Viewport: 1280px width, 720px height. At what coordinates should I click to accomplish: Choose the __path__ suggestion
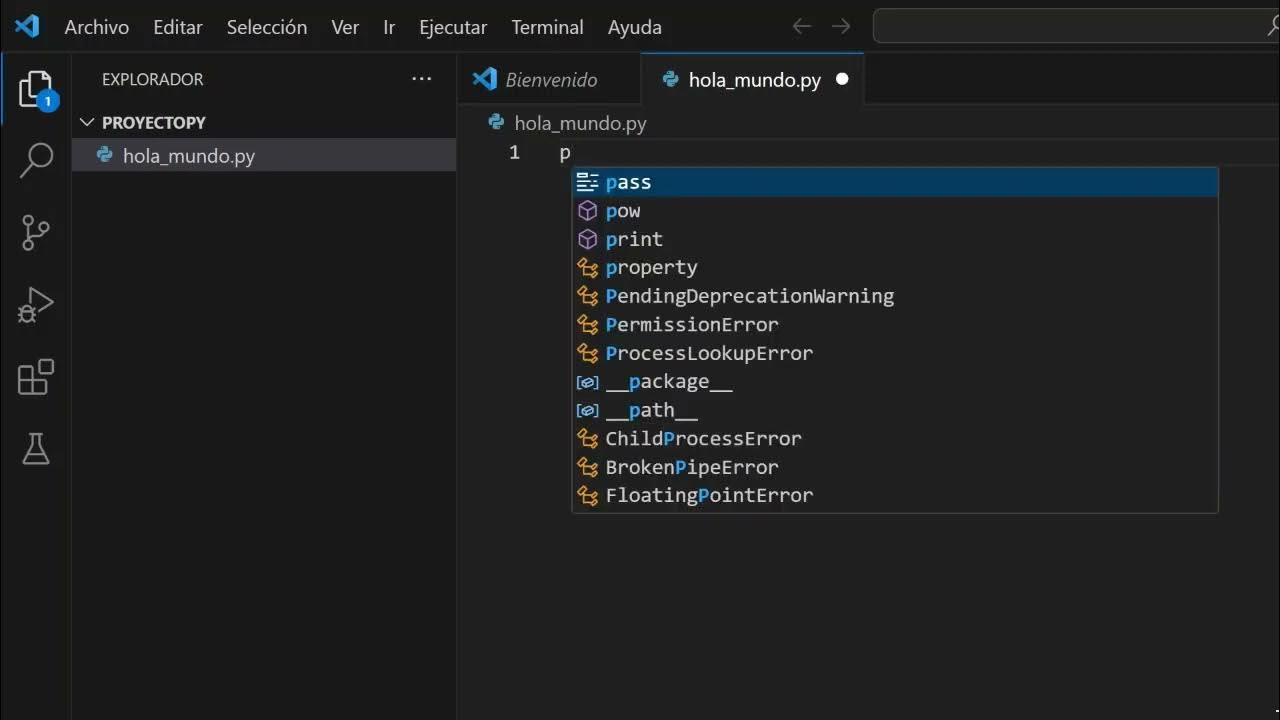(x=894, y=410)
